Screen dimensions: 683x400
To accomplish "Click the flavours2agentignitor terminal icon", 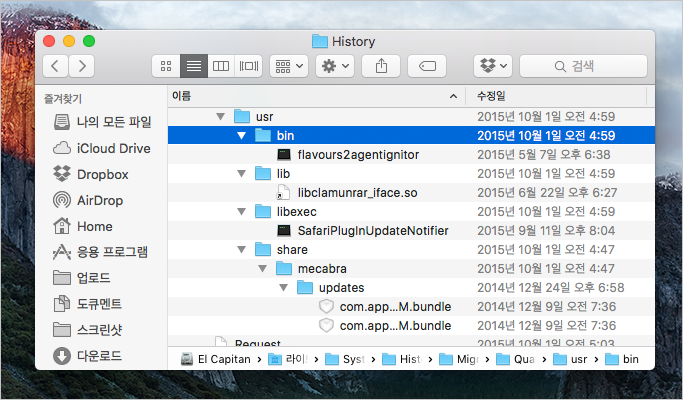I will (x=284, y=155).
